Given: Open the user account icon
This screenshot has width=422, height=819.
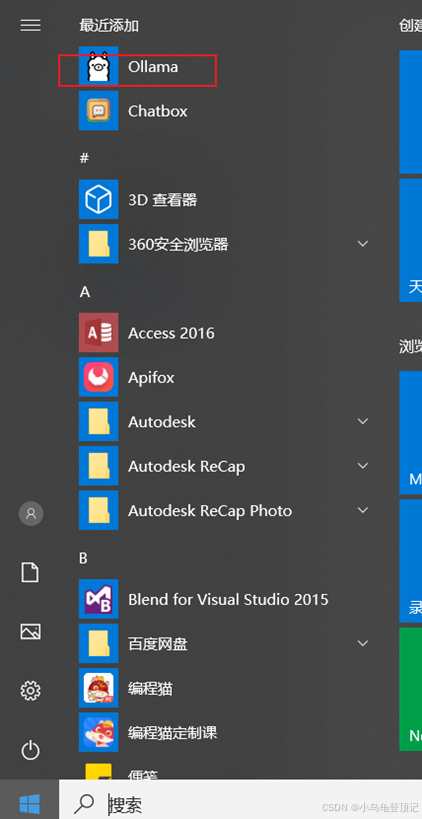Looking at the screenshot, I should click(x=31, y=514).
